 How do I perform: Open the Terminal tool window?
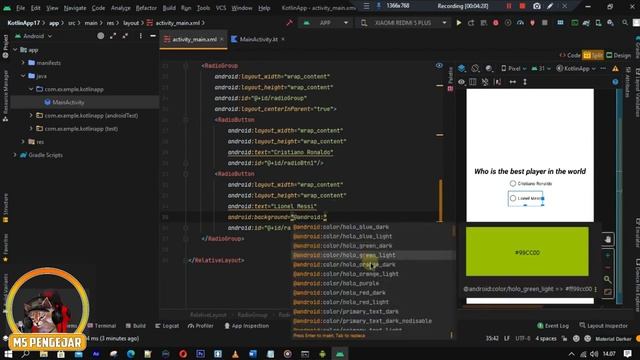tap(102, 326)
